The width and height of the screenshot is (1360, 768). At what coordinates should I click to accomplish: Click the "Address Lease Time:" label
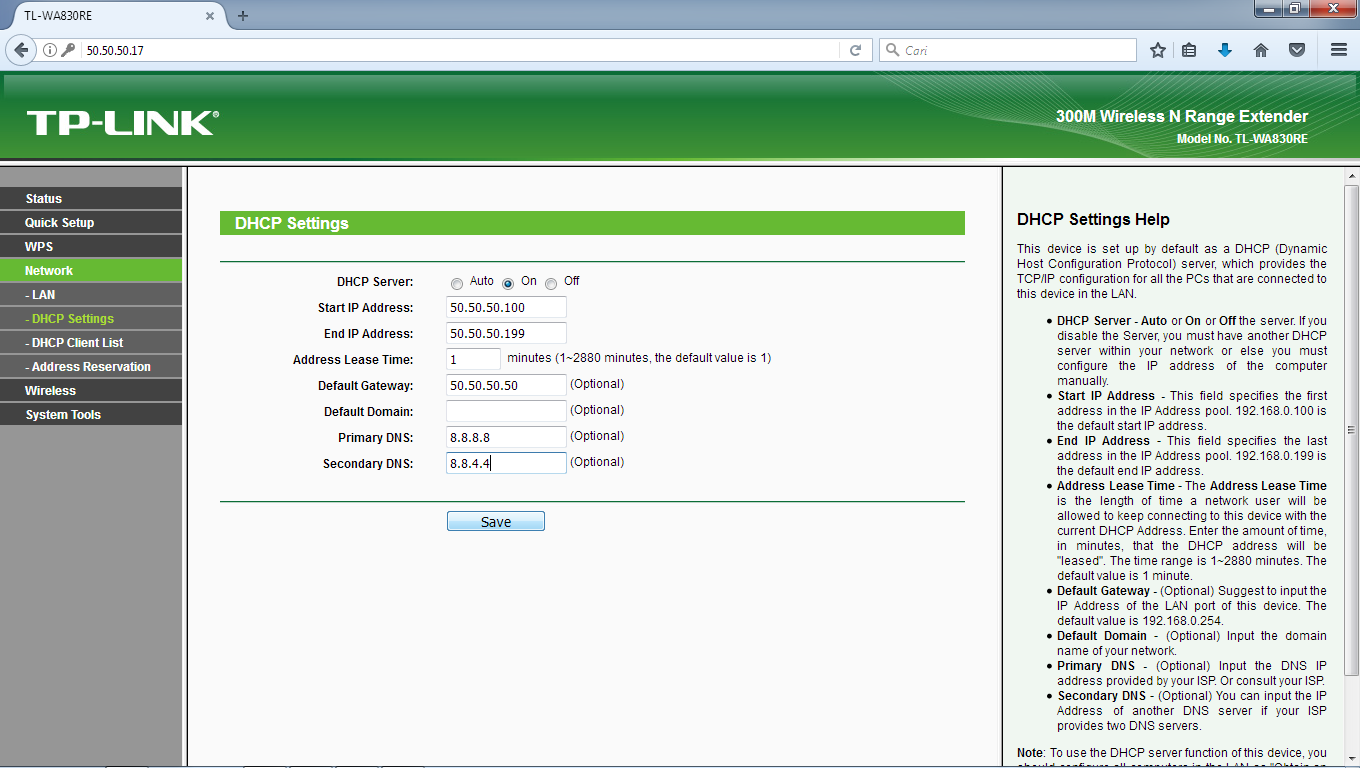353,360
